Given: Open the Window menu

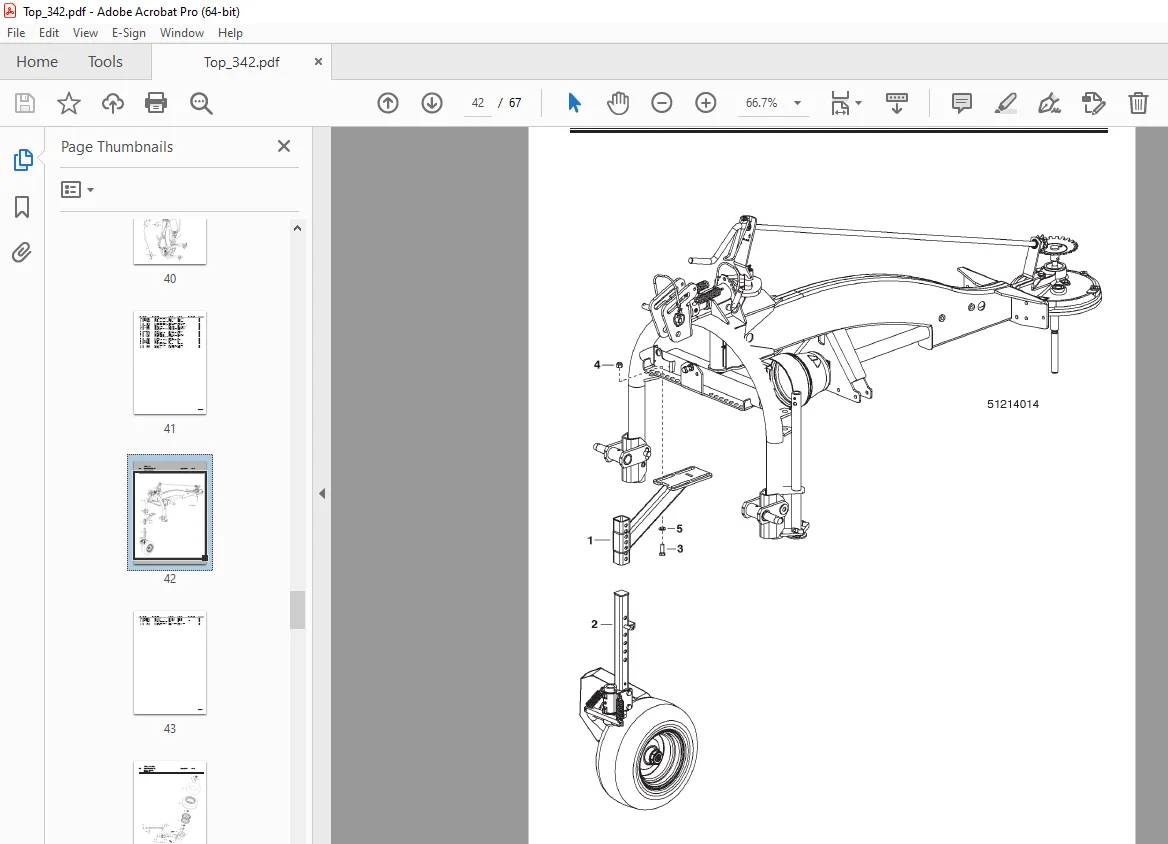Looking at the screenshot, I should click(182, 33).
